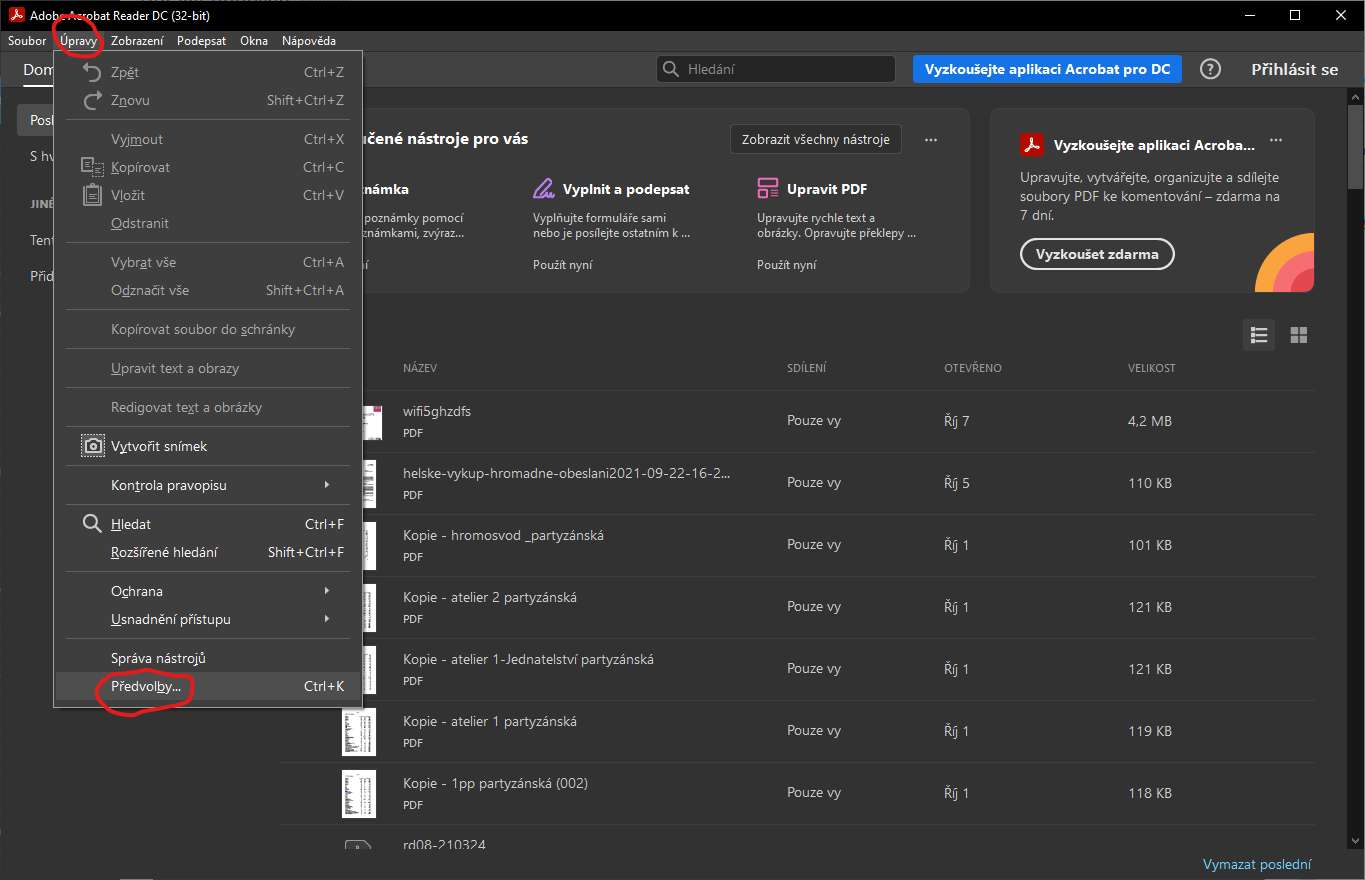This screenshot has width=1365, height=880.
Task: Click the Znovu redo arrow icon
Action: click(x=93, y=100)
